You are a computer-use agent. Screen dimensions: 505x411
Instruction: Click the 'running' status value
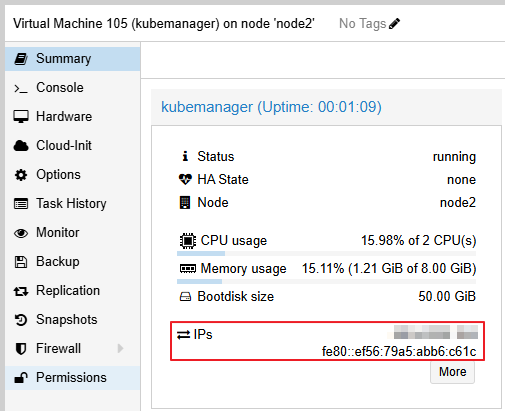(x=454, y=157)
